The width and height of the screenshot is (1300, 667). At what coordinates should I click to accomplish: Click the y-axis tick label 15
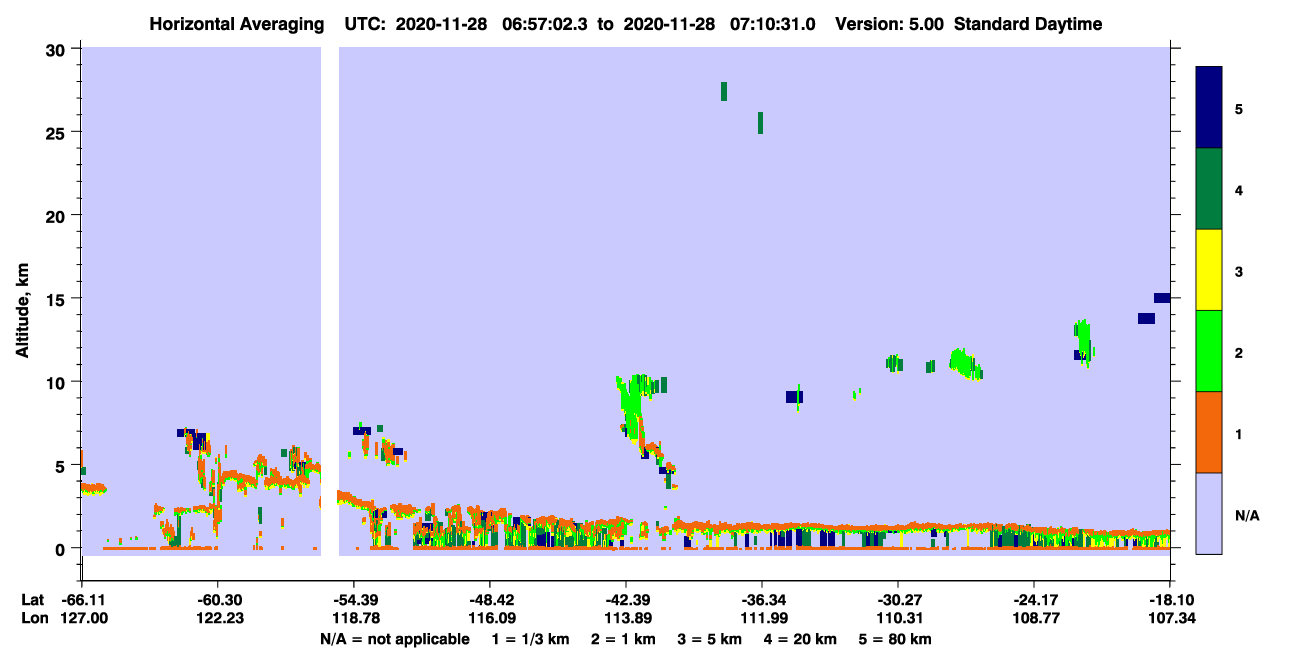coord(56,299)
